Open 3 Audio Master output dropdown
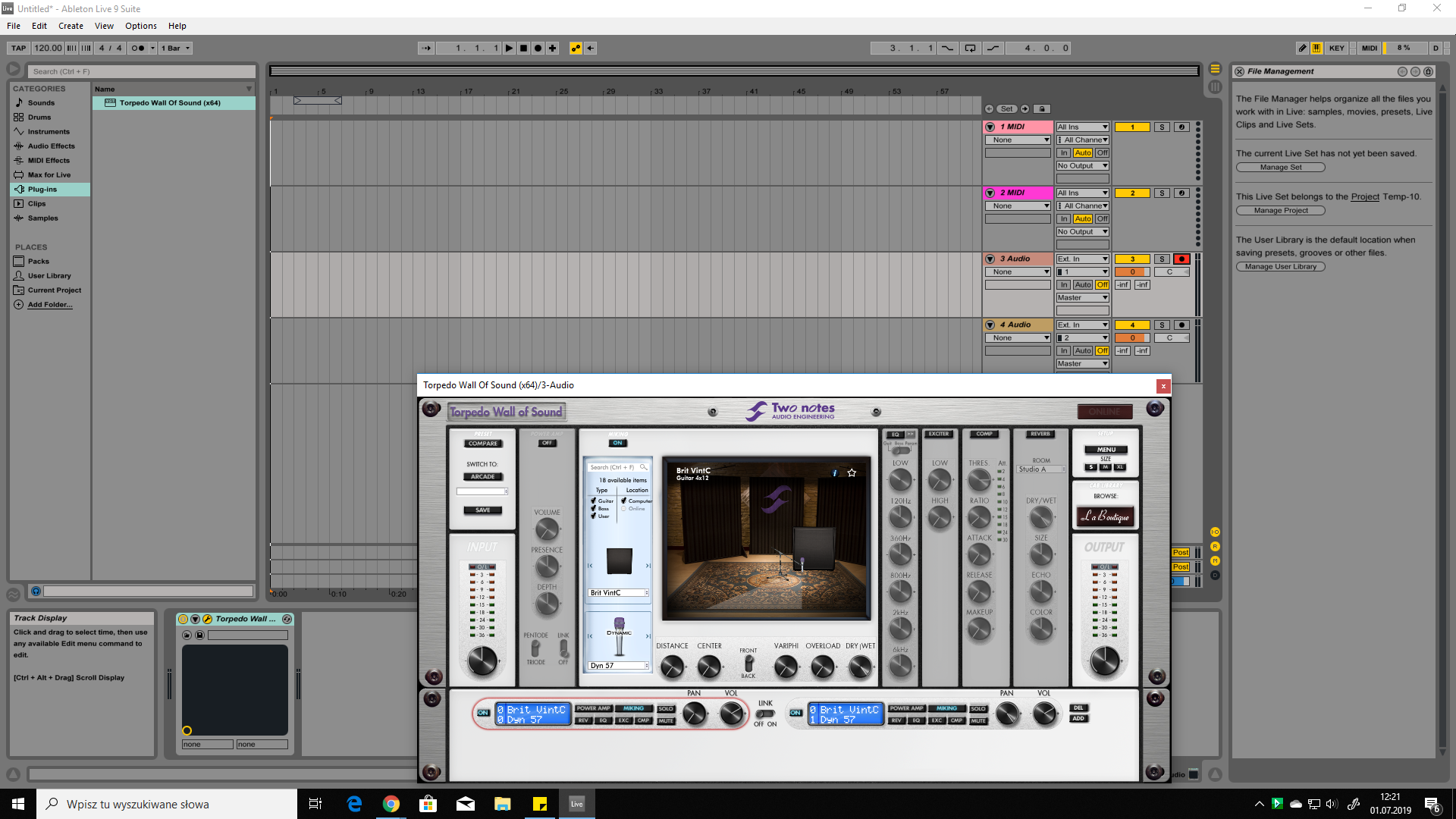1456x819 pixels. (1083, 298)
